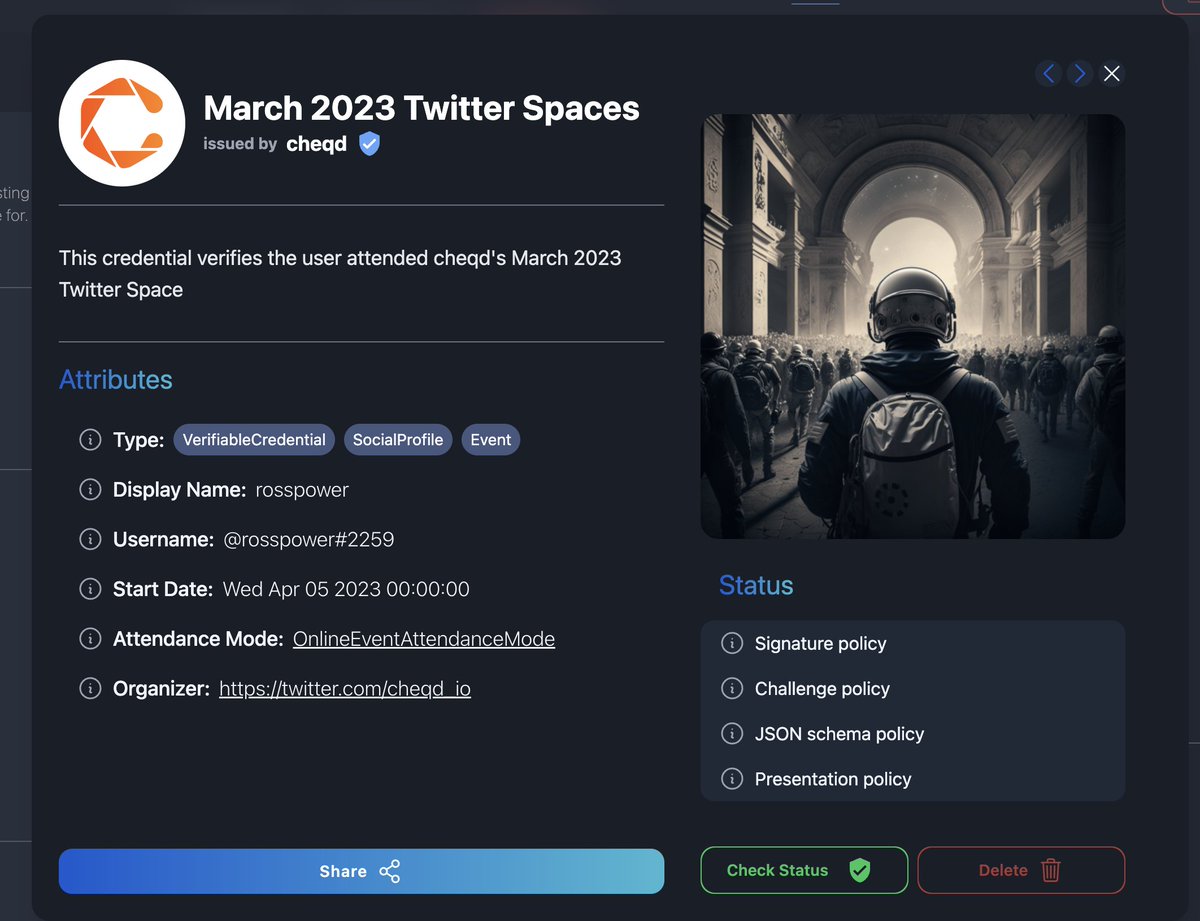This screenshot has height=921, width=1200.
Task: Click the March 2023 Twitter Spaces title
Action: [x=421, y=108]
